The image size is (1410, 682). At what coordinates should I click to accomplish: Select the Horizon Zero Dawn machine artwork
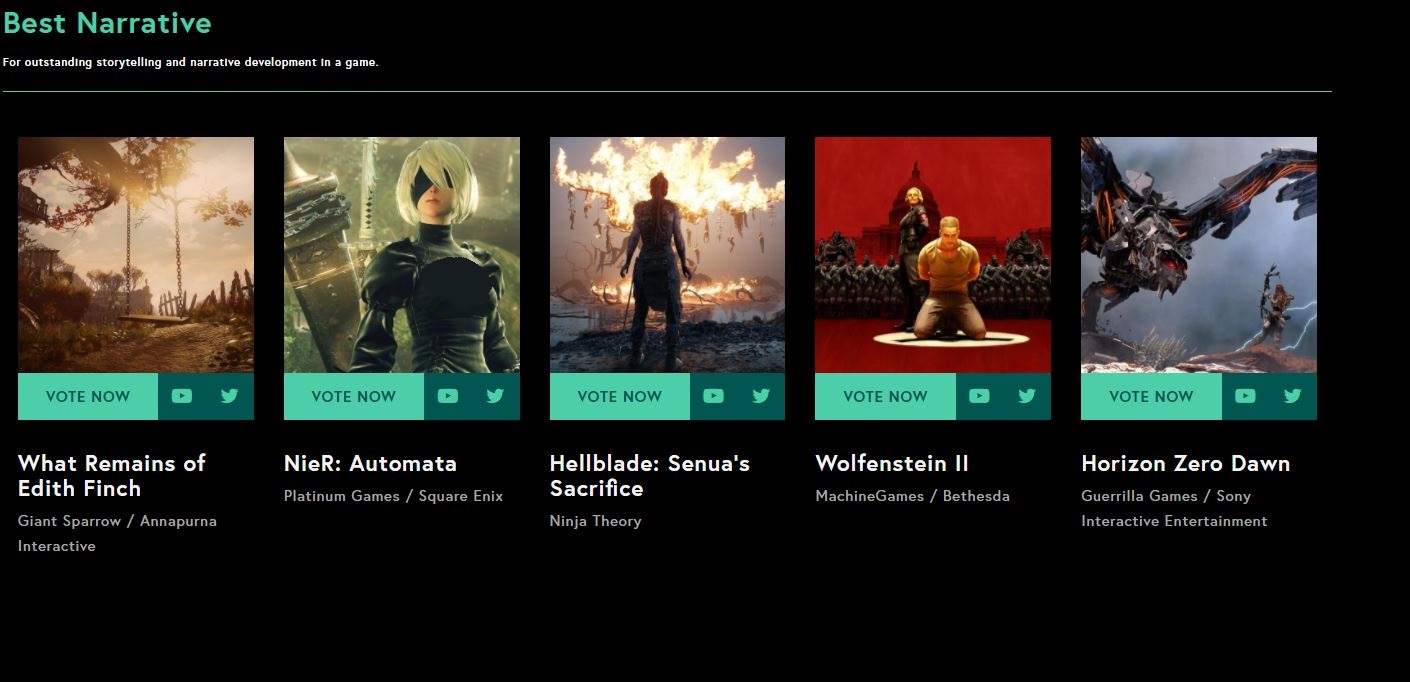tap(1199, 255)
